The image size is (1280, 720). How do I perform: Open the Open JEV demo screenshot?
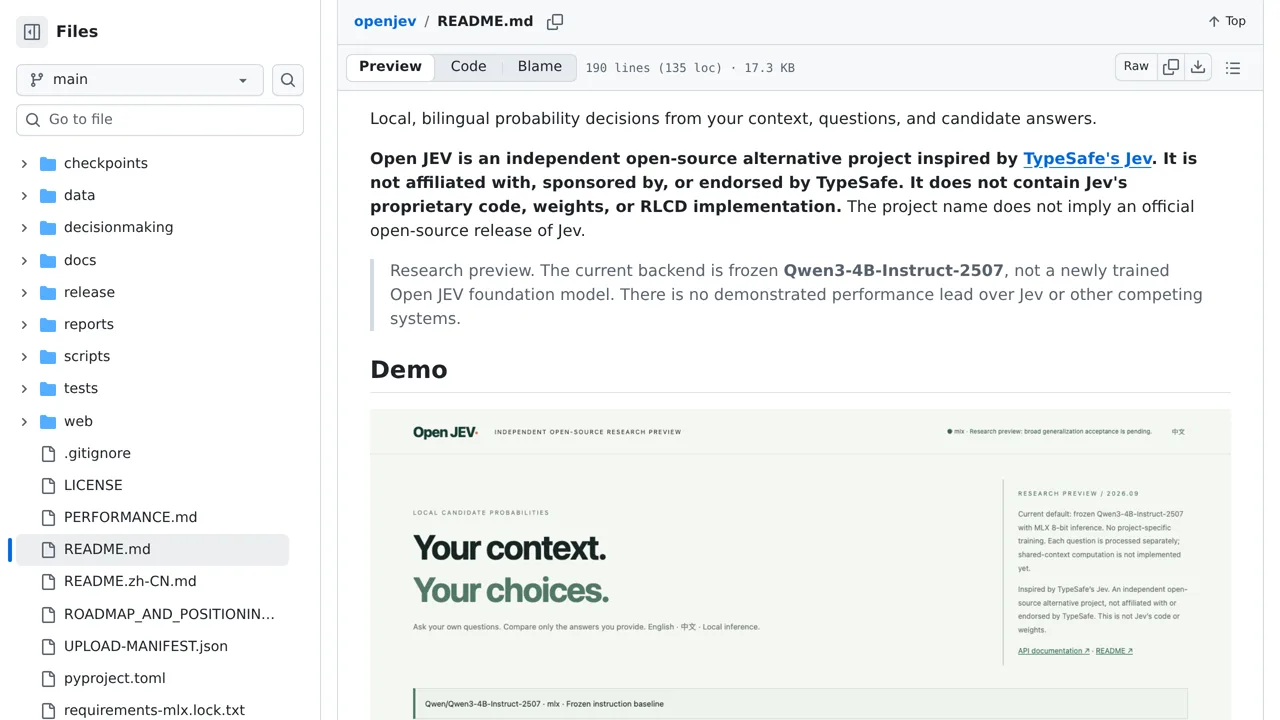coord(800,564)
